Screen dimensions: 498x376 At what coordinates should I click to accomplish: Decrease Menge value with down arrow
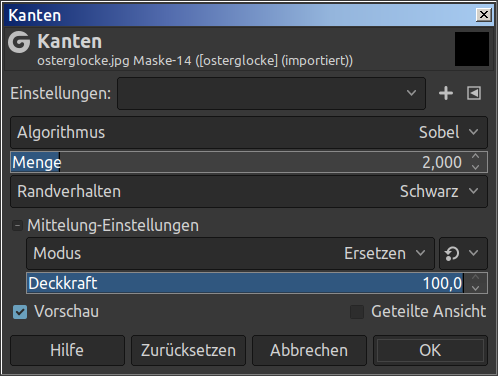pos(476,167)
